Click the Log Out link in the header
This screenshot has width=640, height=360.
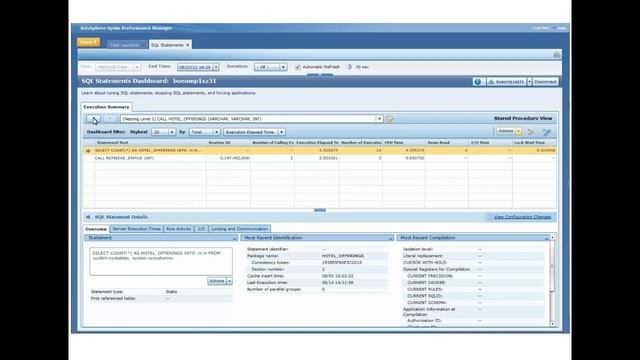tap(540, 28)
